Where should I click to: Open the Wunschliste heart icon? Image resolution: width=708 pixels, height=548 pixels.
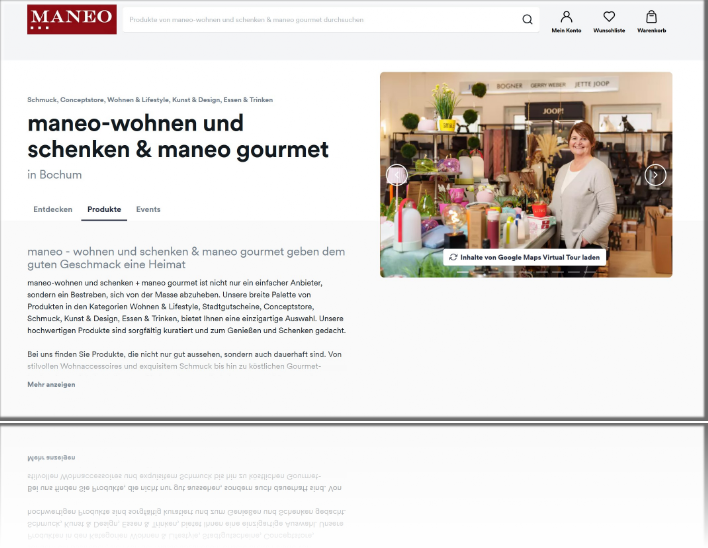(x=609, y=20)
